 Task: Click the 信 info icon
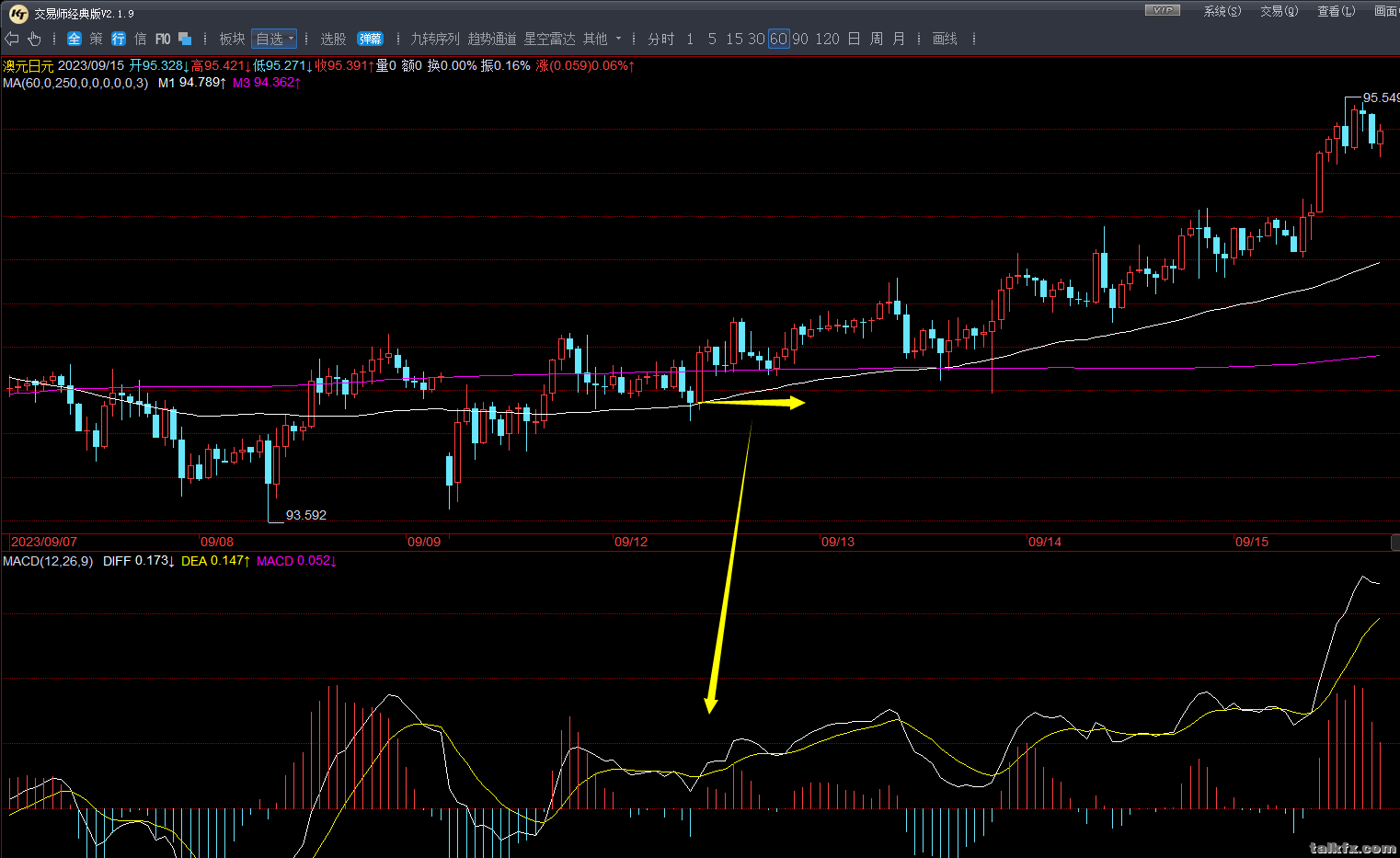(x=141, y=39)
